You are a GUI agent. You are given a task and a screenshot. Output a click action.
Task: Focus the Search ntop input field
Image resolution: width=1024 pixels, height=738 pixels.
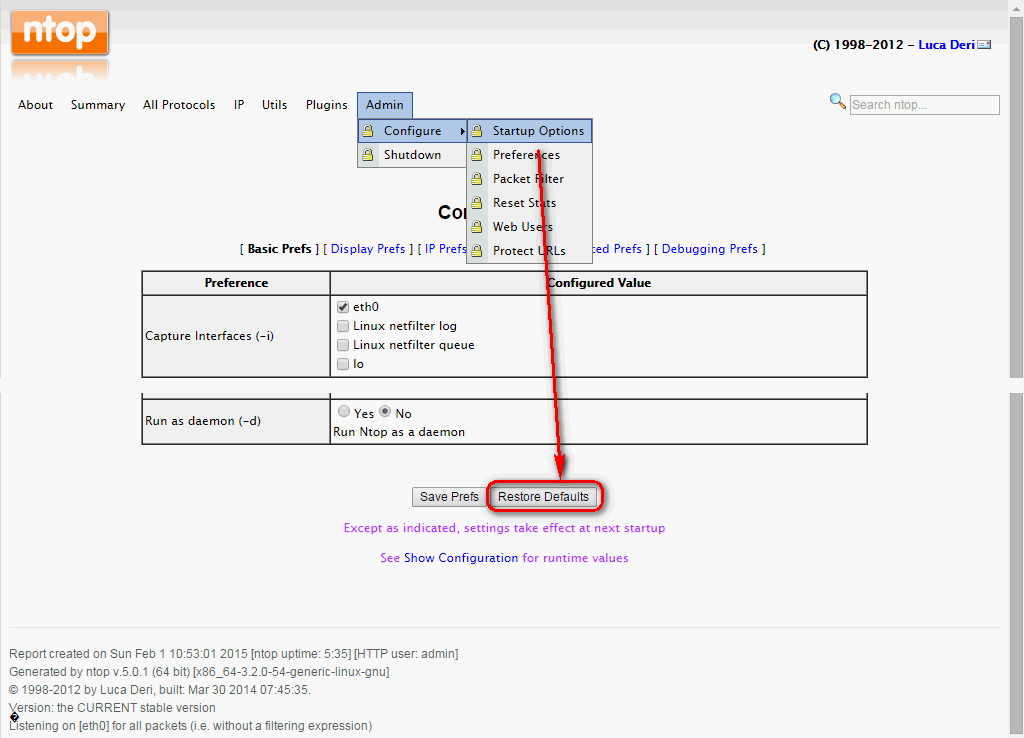[924, 104]
